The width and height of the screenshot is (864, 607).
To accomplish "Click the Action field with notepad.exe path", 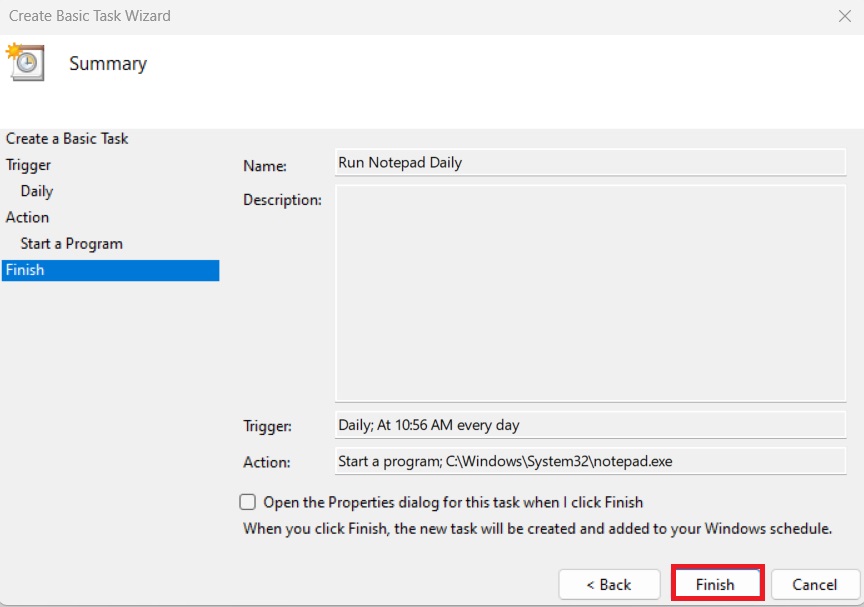I will click(x=590, y=462).
